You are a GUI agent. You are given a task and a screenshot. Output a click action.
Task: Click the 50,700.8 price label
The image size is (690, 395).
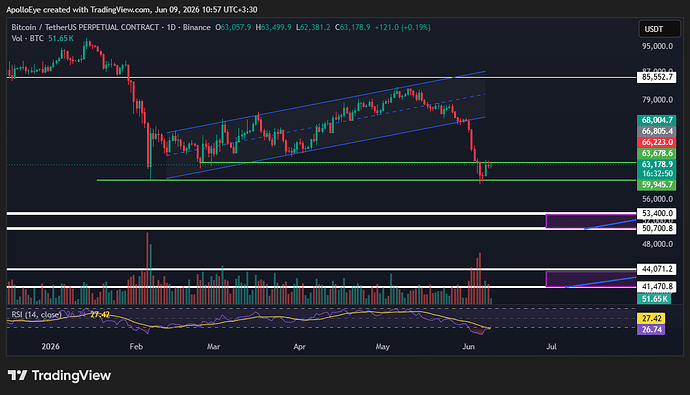click(x=657, y=228)
